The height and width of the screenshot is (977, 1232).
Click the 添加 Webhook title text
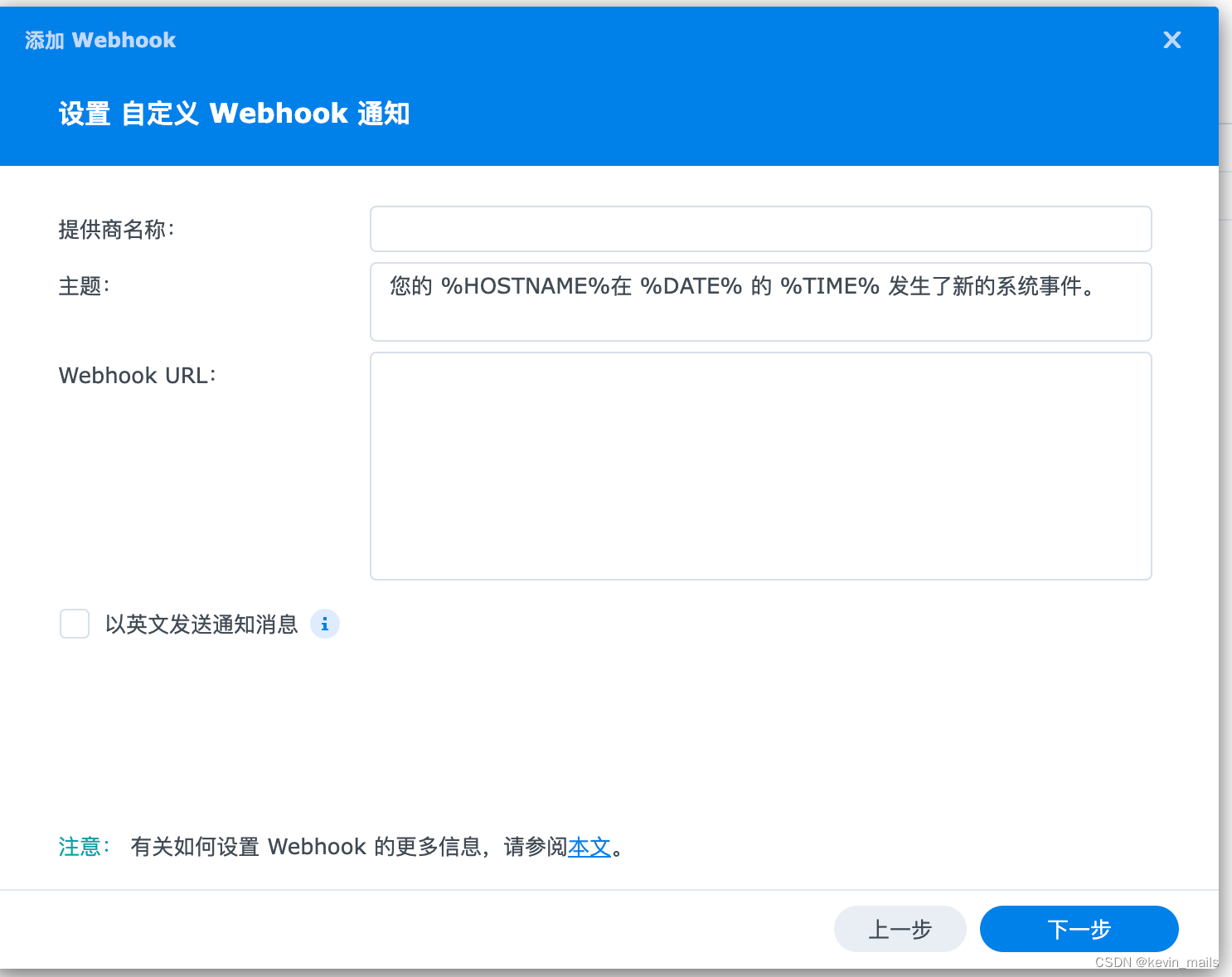point(100,40)
